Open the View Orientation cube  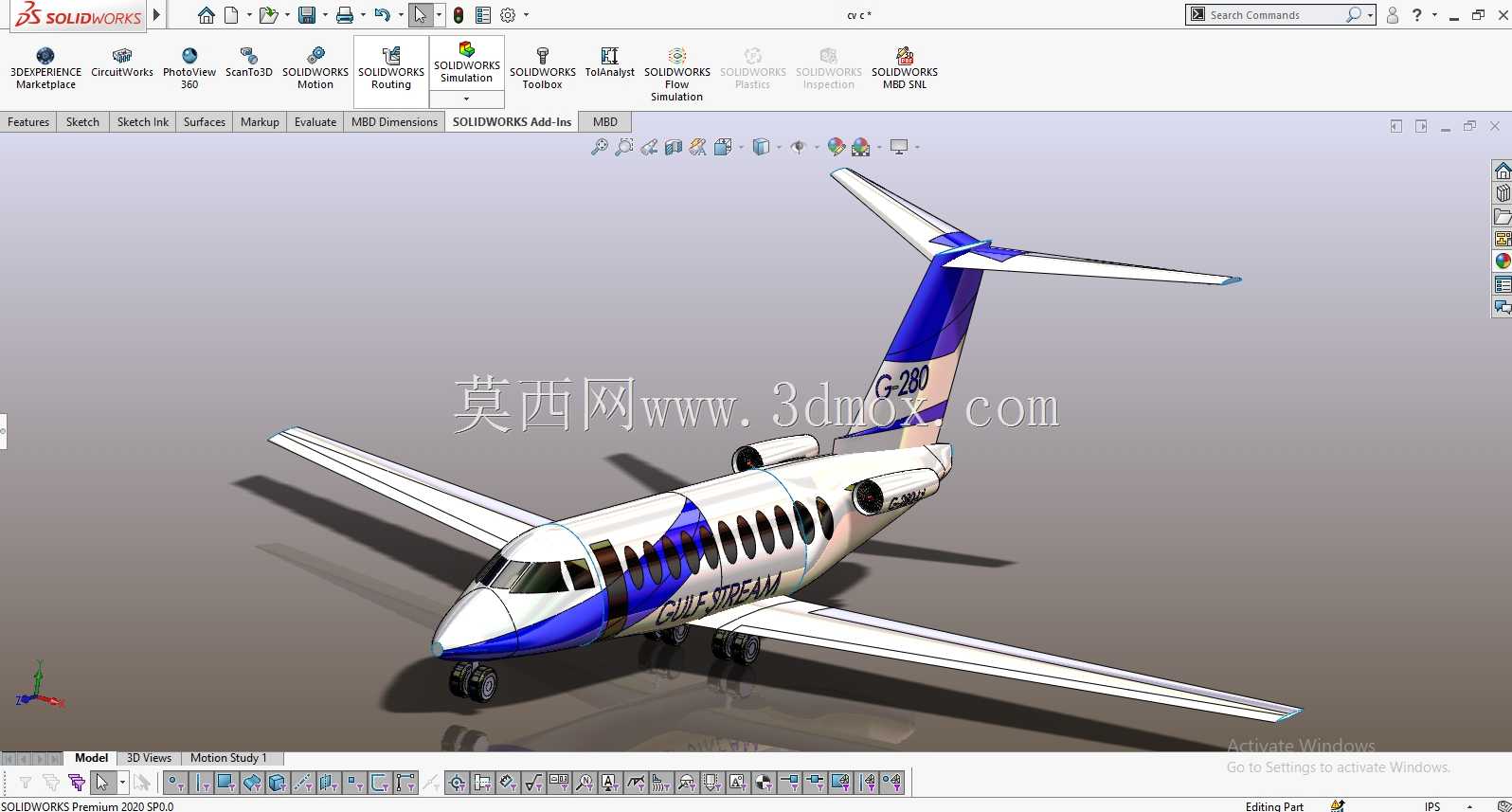click(723, 147)
